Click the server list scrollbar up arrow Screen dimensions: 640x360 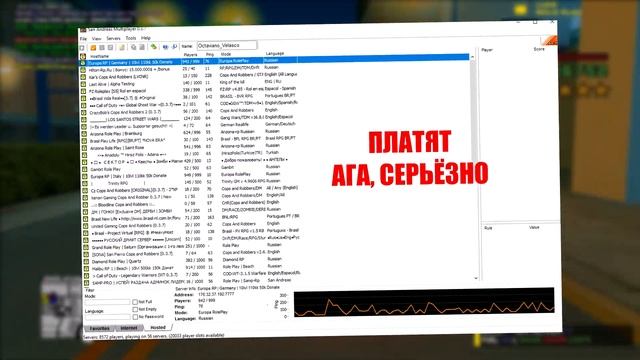(x=472, y=56)
